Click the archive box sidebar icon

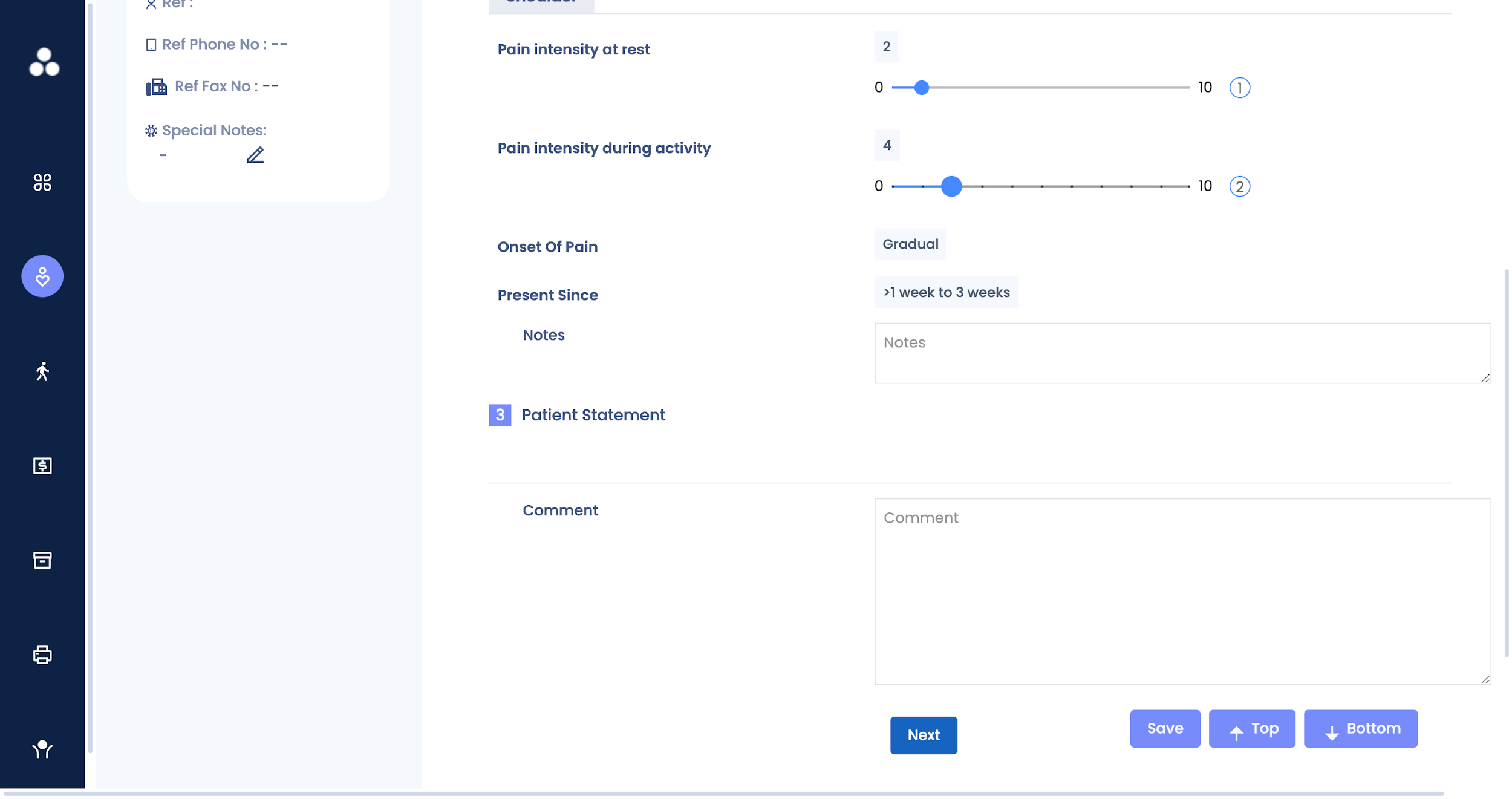(42, 560)
